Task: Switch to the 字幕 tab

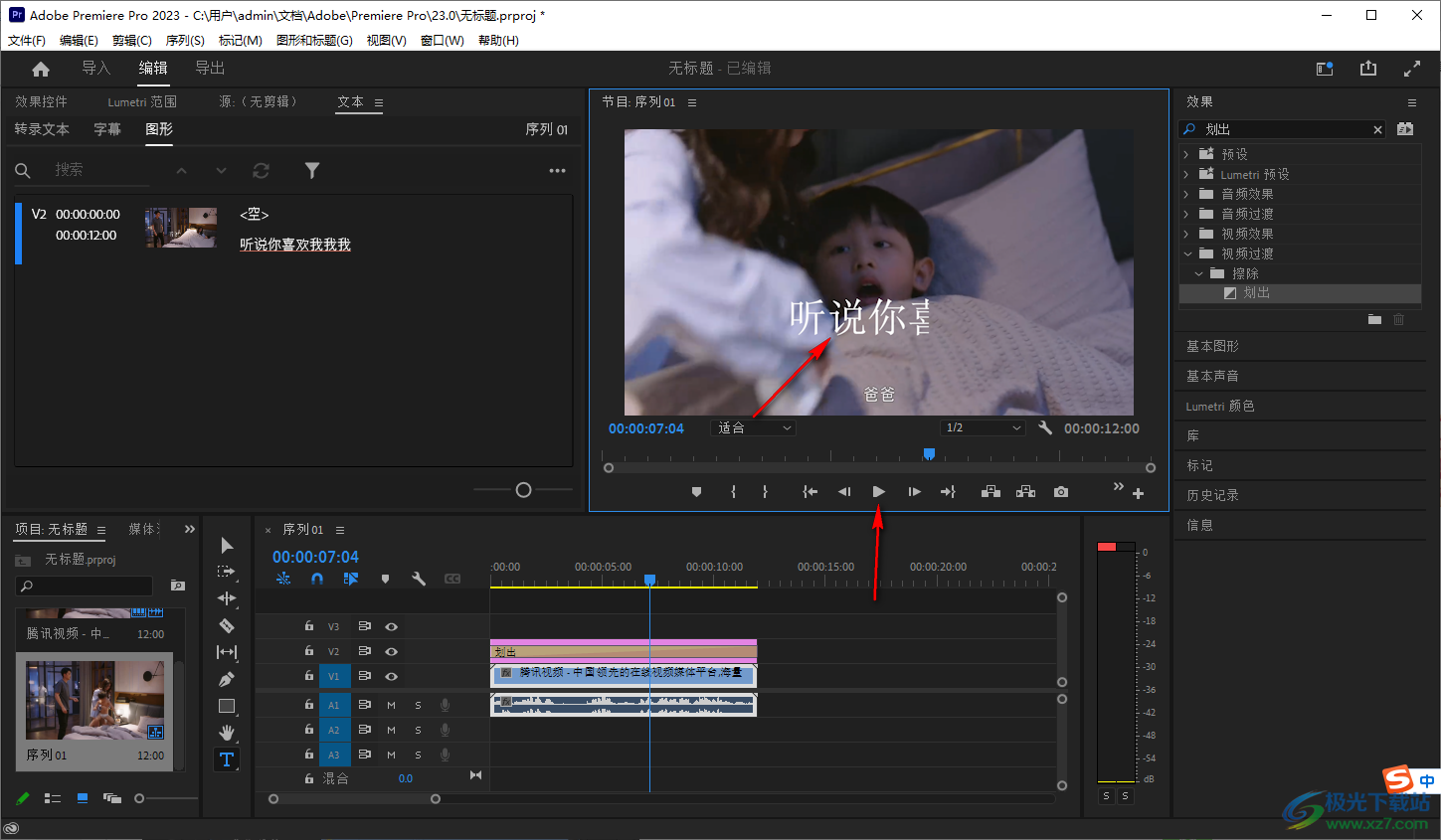Action: tap(107, 129)
